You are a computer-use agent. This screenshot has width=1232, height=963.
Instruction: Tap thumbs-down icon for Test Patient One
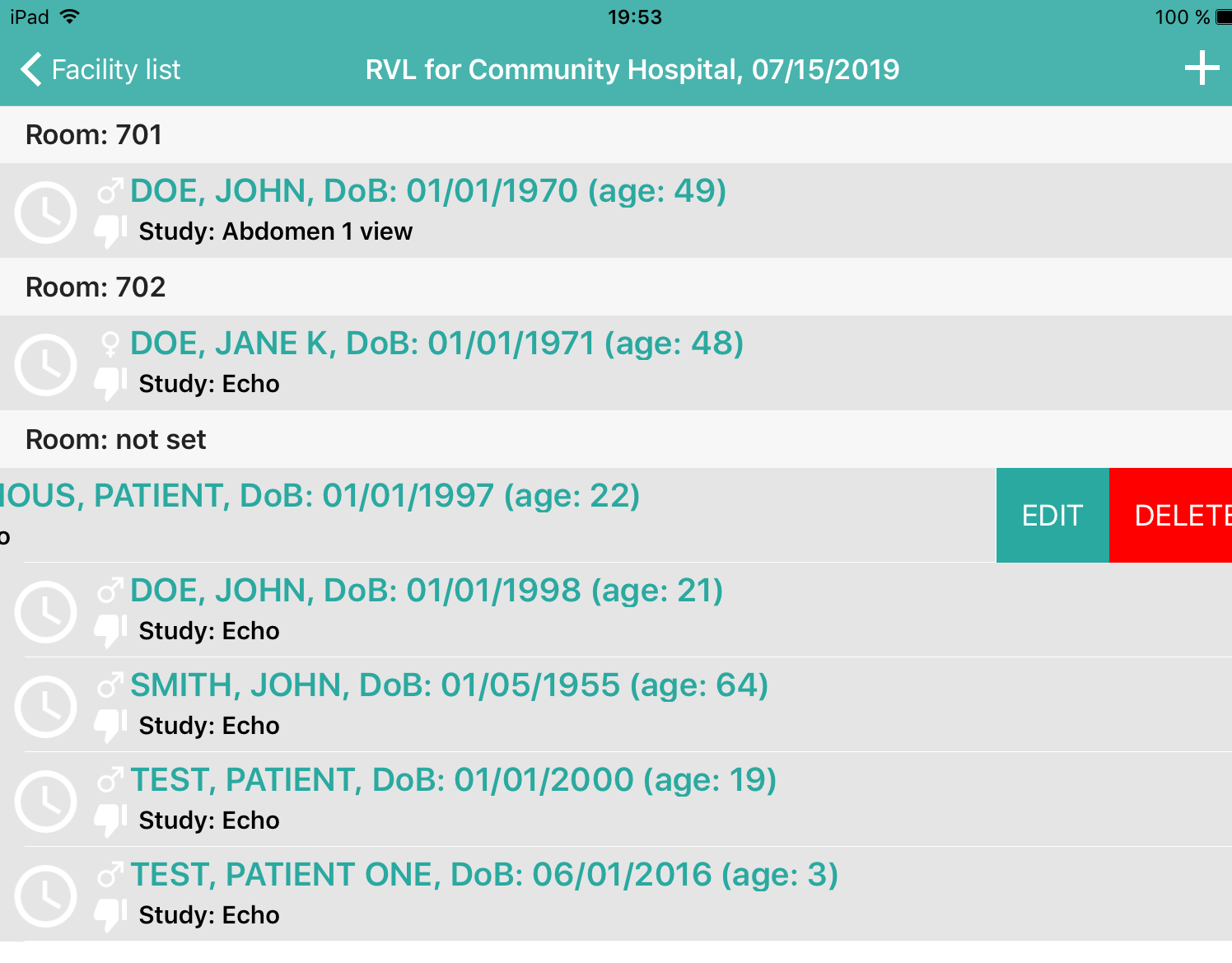tap(110, 915)
